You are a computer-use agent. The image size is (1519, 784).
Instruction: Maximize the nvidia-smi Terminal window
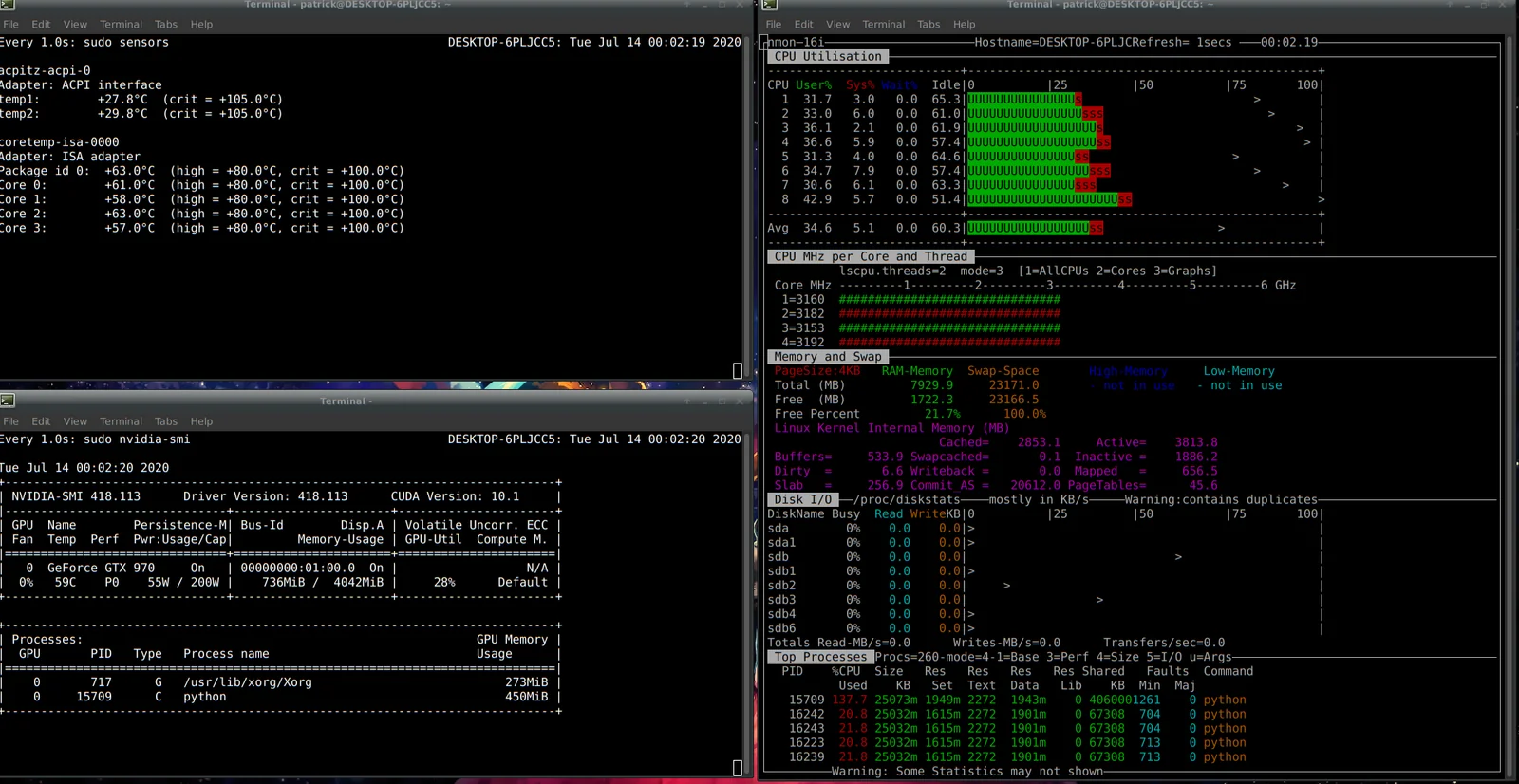click(x=722, y=401)
